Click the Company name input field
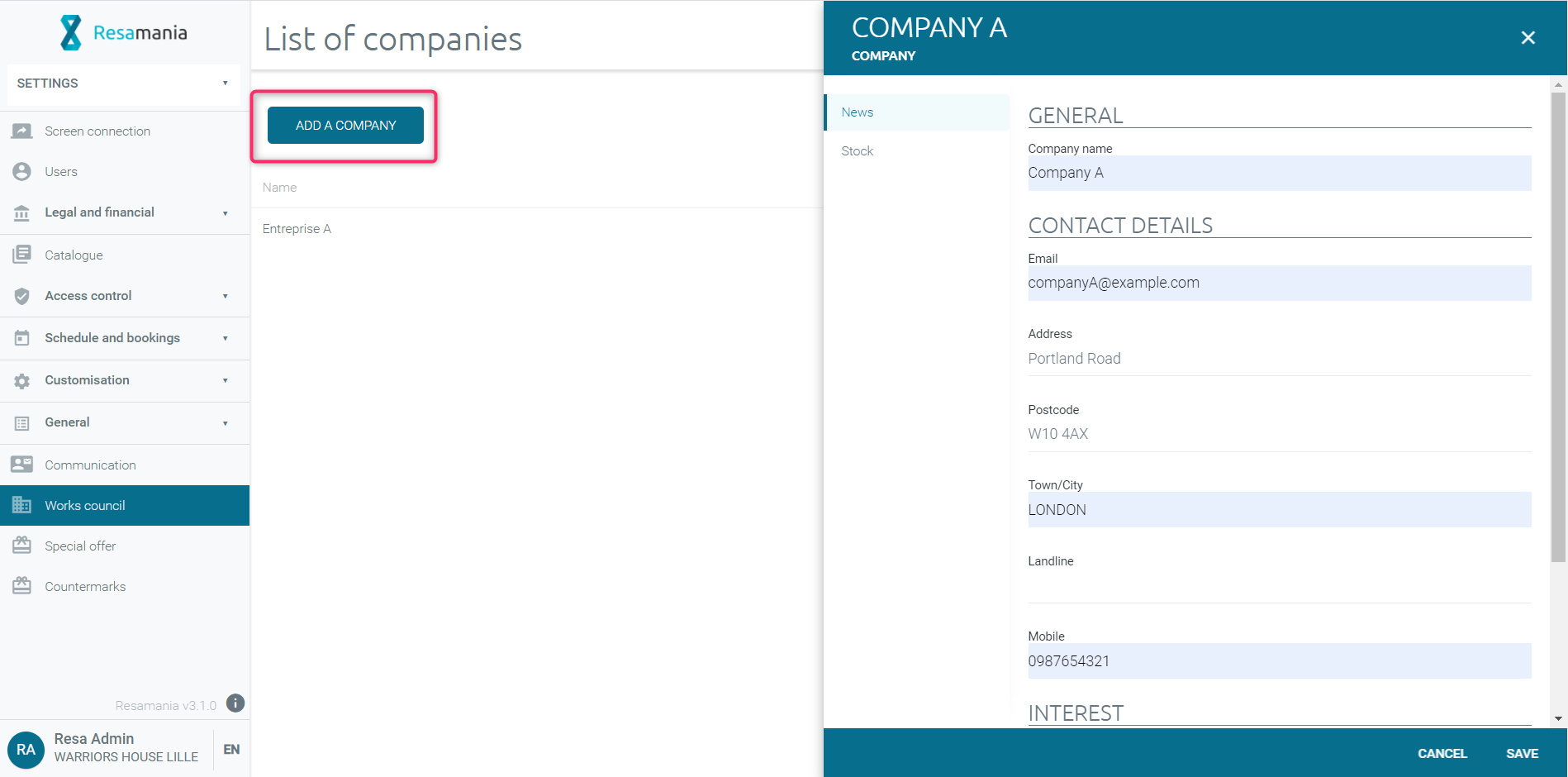 (x=1279, y=174)
